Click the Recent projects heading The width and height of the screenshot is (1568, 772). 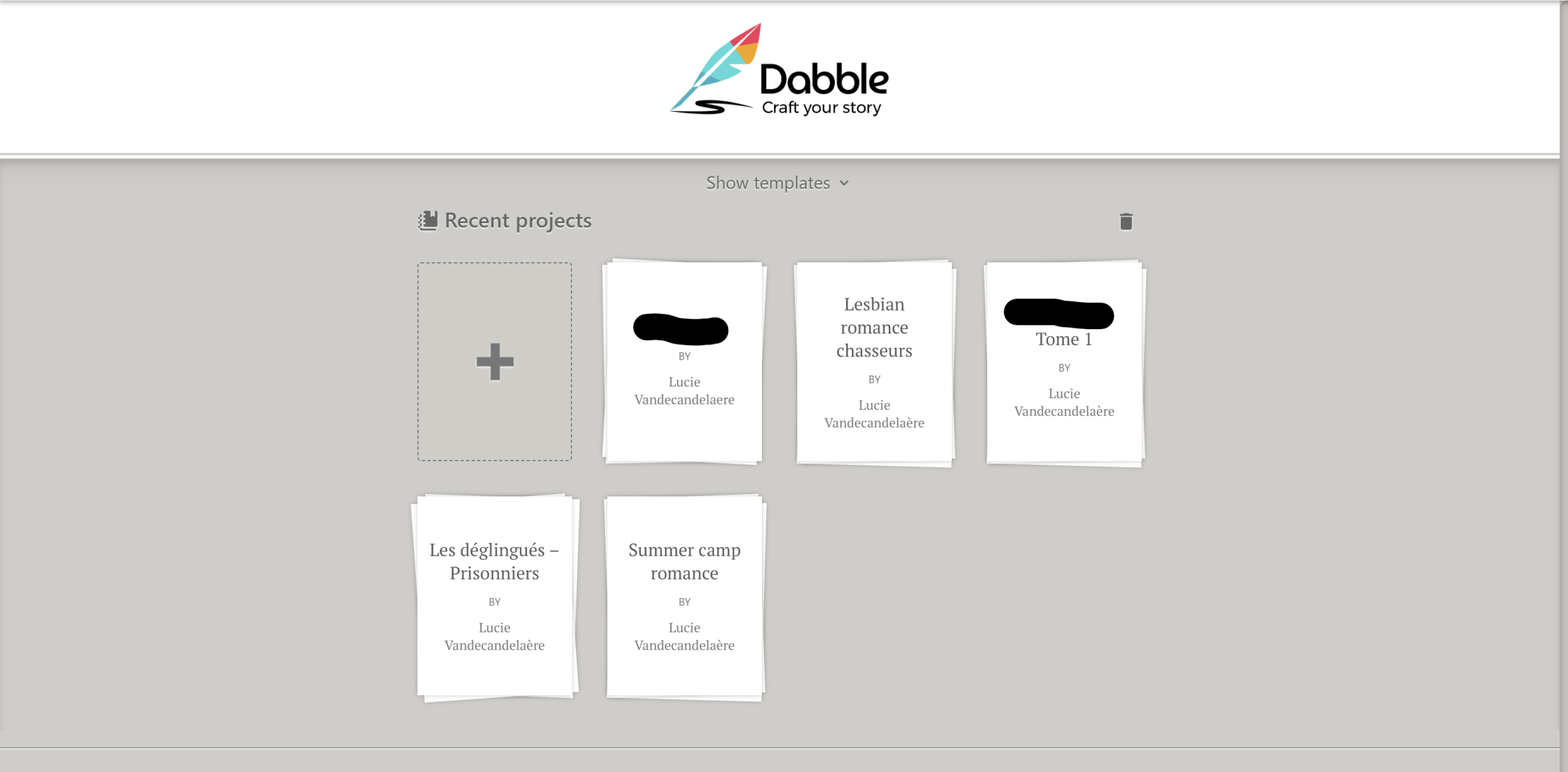(518, 221)
